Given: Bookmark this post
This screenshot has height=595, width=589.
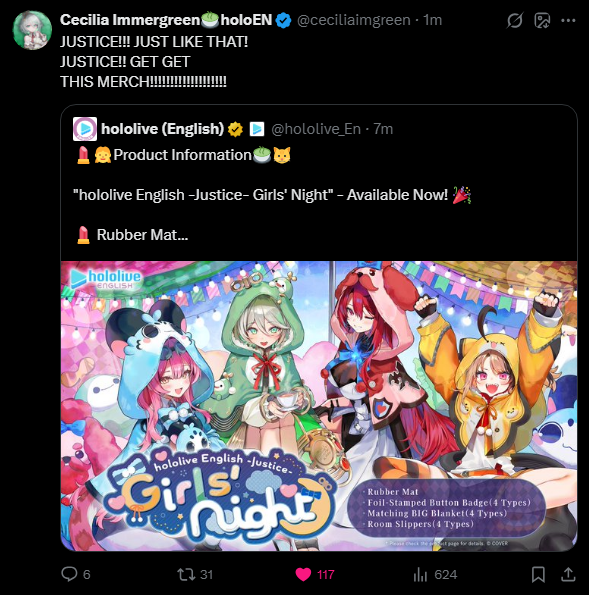Looking at the screenshot, I should coord(538,575).
